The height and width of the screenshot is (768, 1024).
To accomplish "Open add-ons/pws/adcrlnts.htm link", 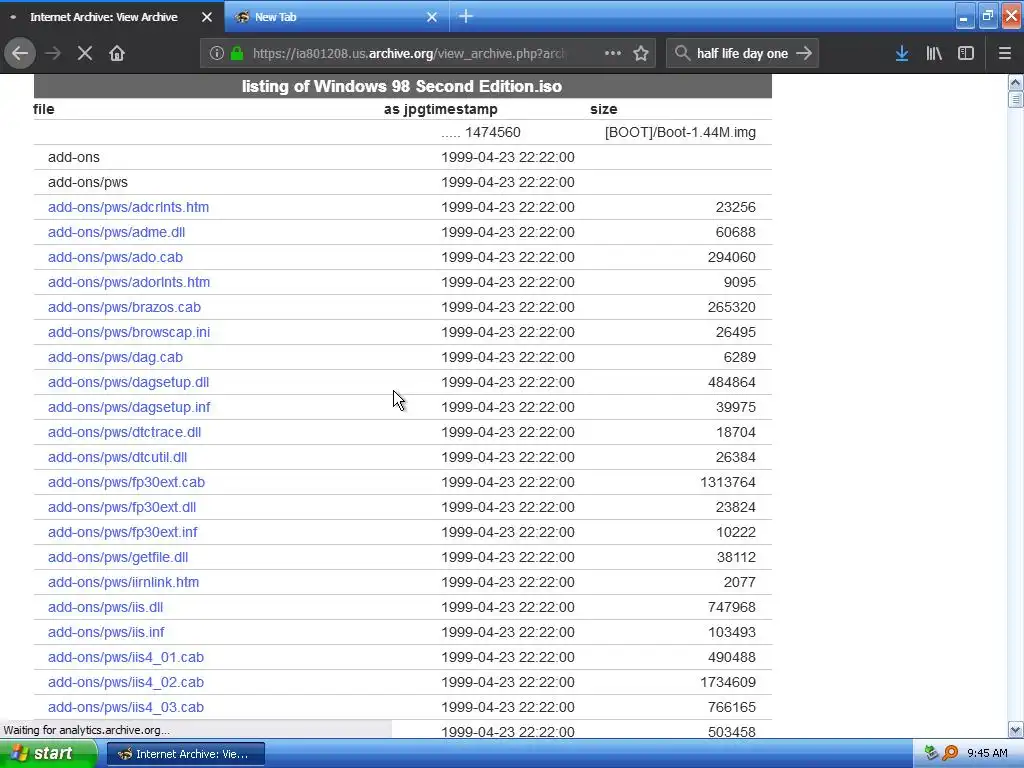I will (x=128, y=207).
